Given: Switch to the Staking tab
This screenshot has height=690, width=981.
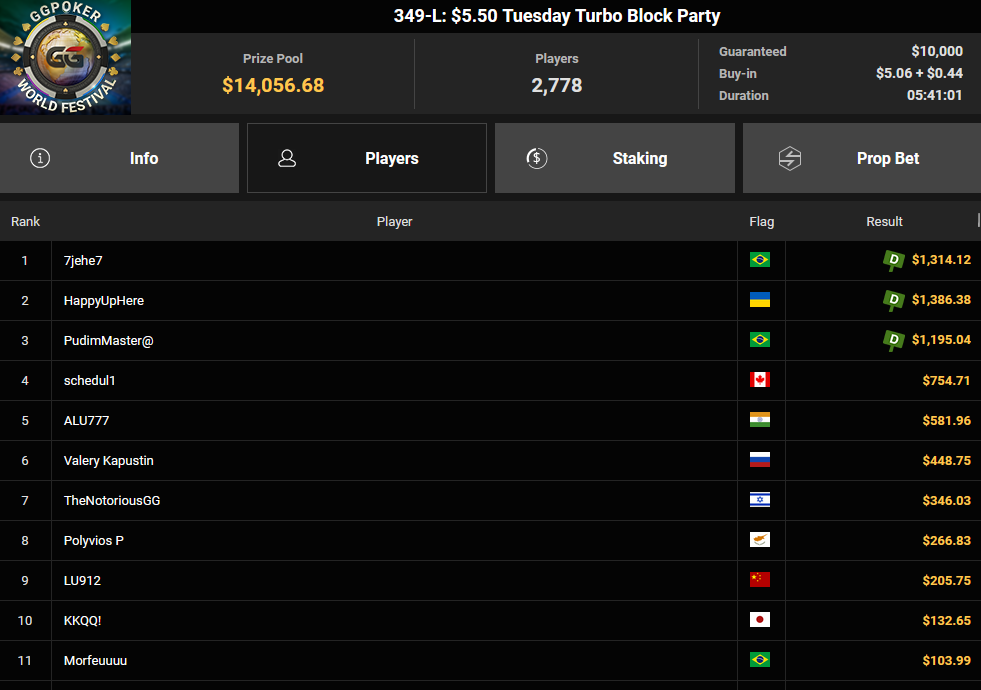Looking at the screenshot, I should pyautogui.click(x=614, y=158).
